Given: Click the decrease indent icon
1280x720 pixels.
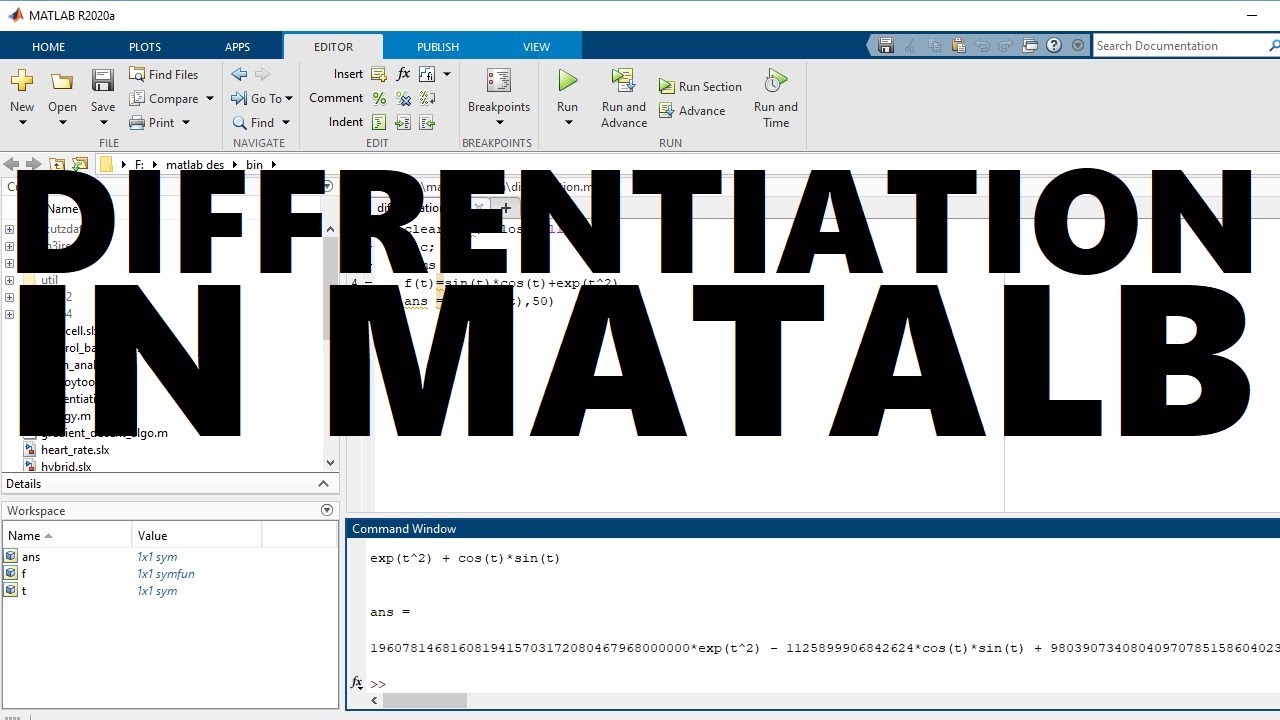Looking at the screenshot, I should pos(427,122).
